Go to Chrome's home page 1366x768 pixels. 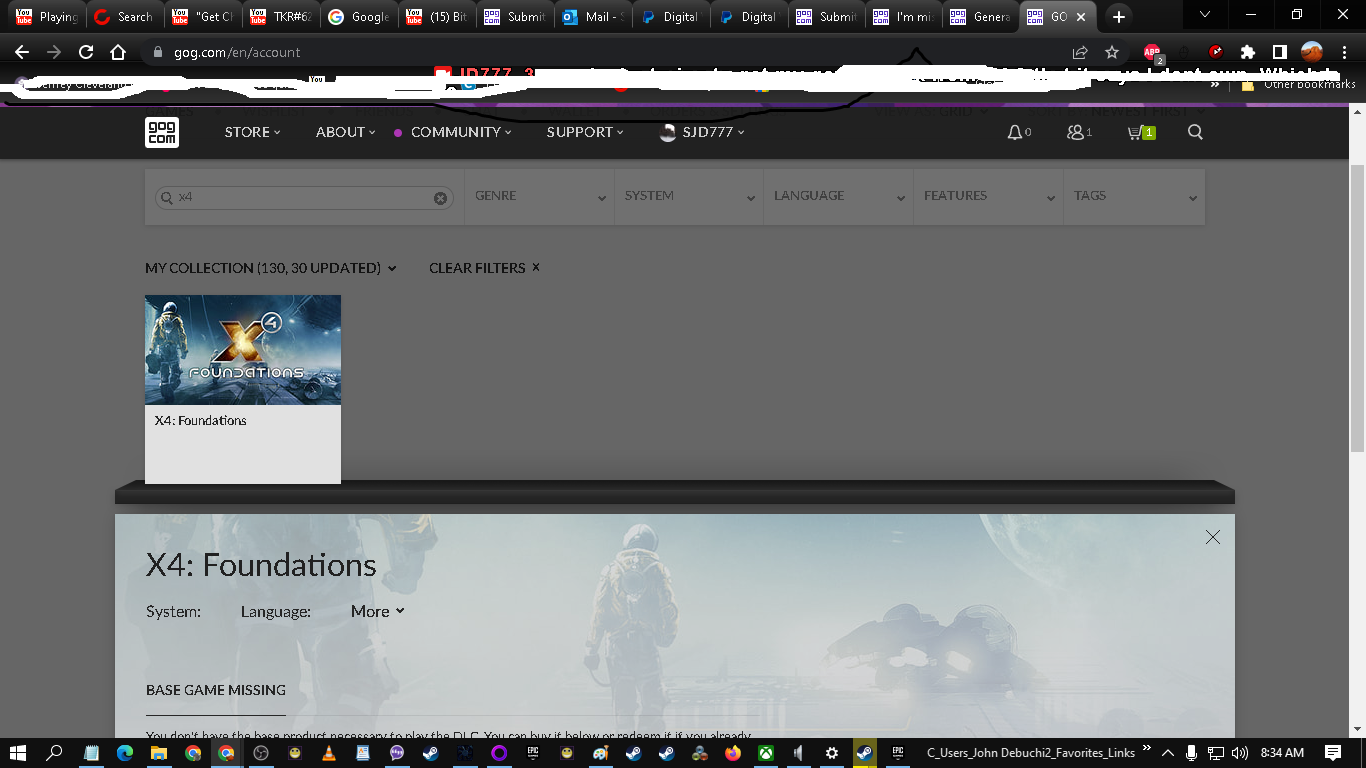point(118,52)
